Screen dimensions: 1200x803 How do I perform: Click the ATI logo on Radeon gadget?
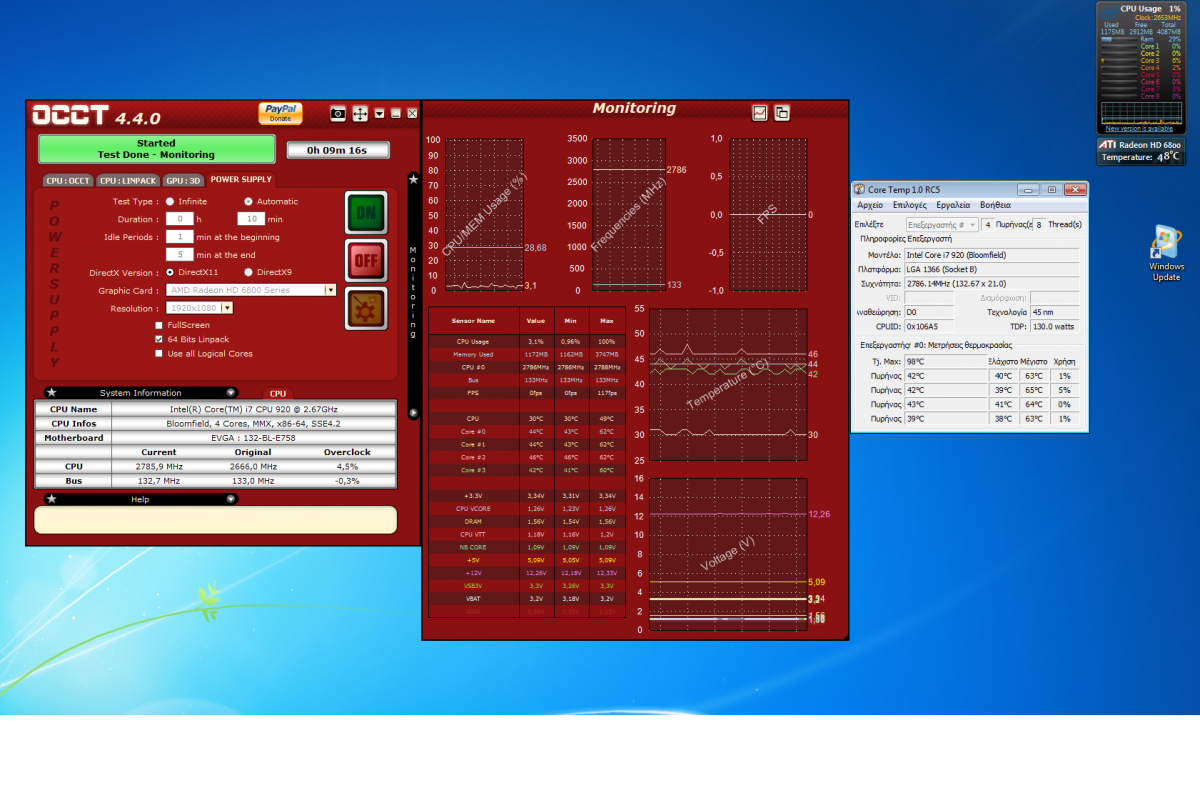[1107, 145]
